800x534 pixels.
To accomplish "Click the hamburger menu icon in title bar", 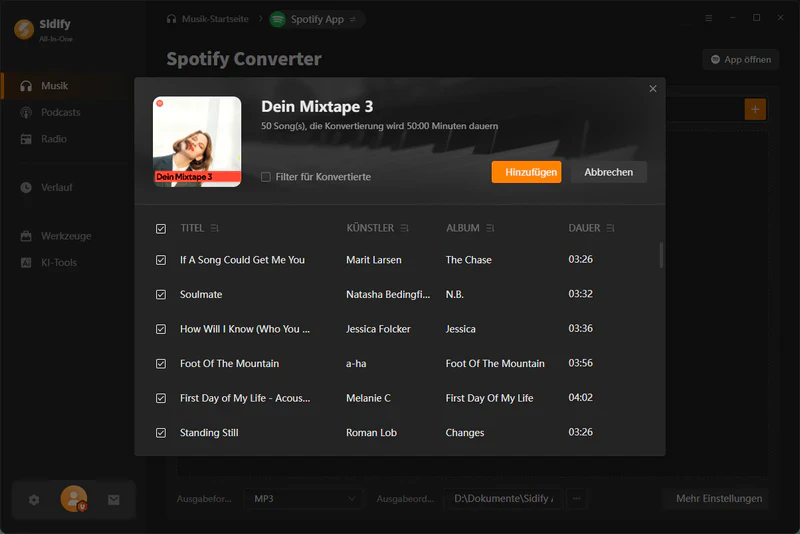I will coord(709,18).
